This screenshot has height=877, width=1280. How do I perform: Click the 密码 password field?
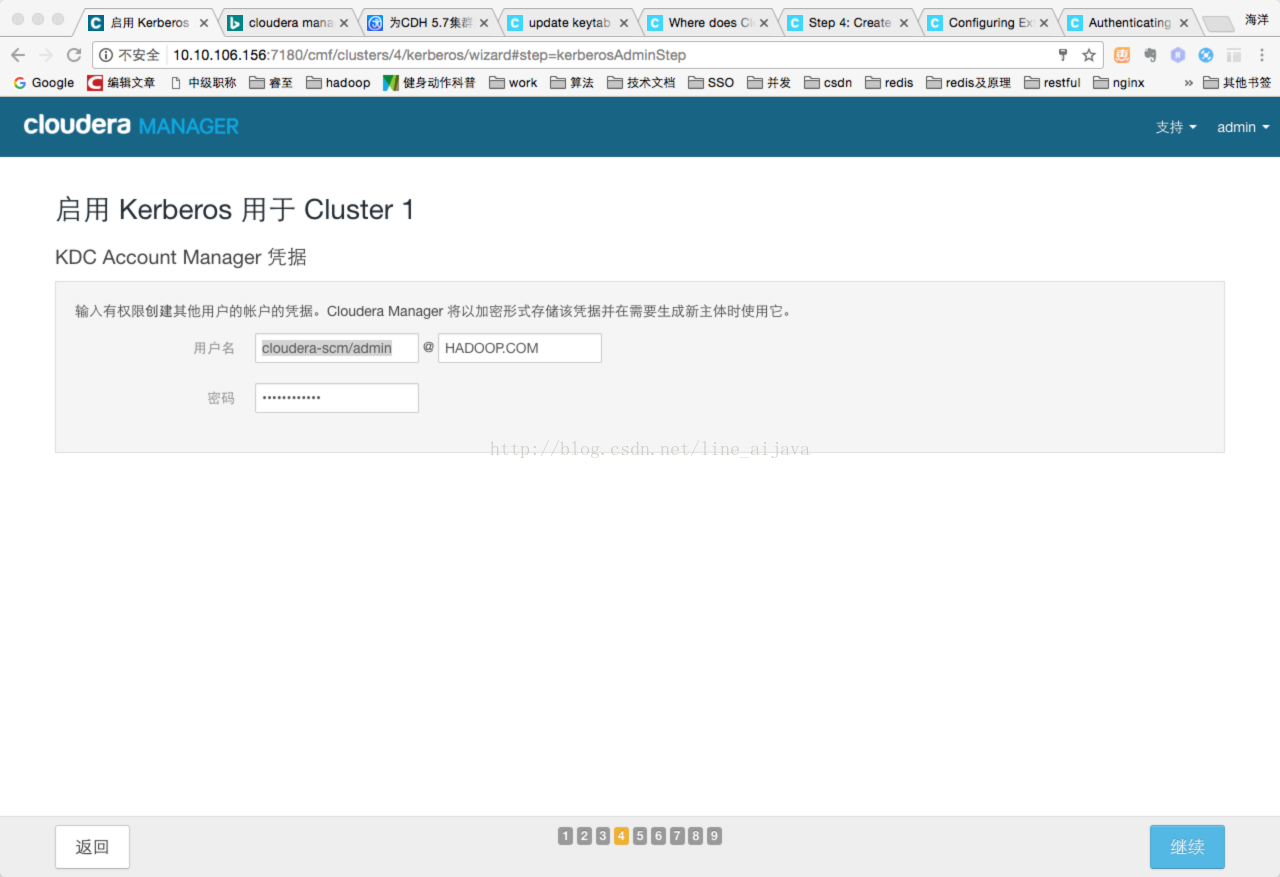[337, 398]
